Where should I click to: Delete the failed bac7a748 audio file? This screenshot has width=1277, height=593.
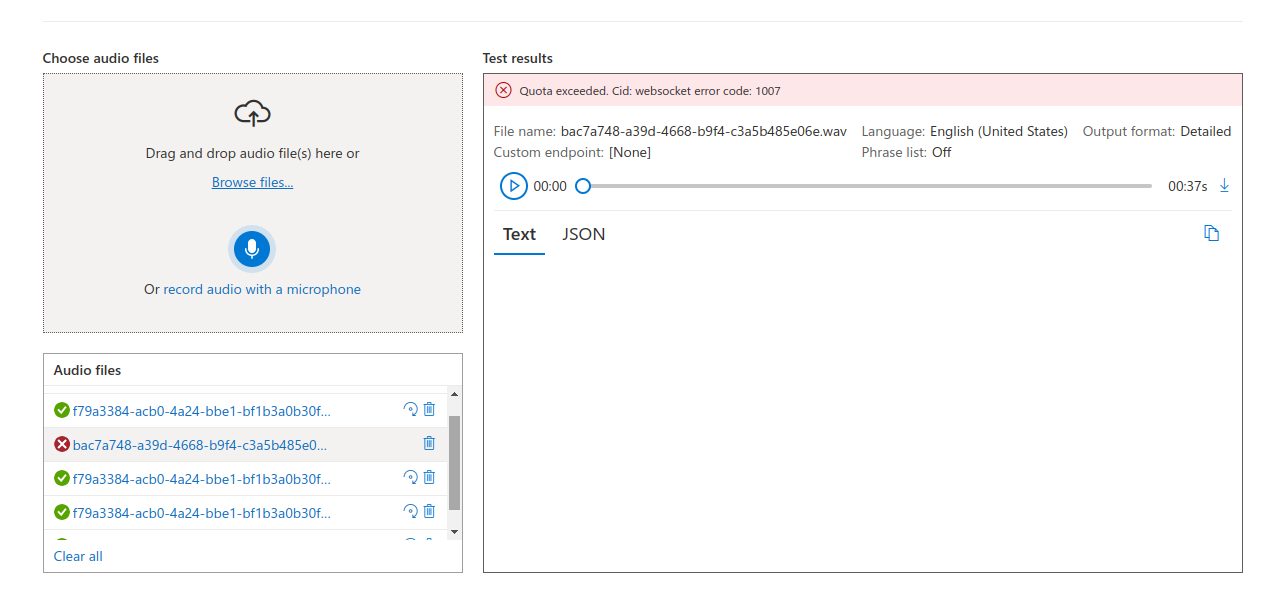[x=429, y=443]
